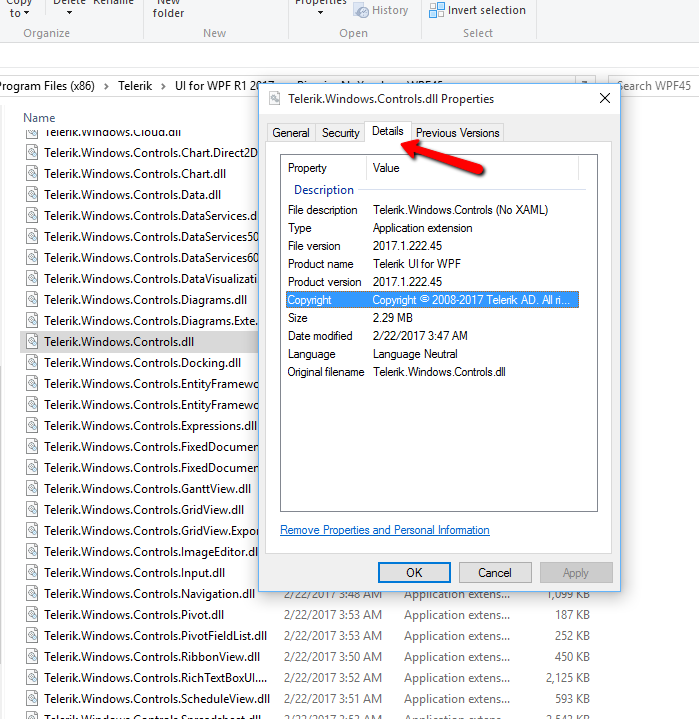
Task: Click icon of Telerik.Windows.Controls.Diagrams.dll
Action: tap(32, 299)
